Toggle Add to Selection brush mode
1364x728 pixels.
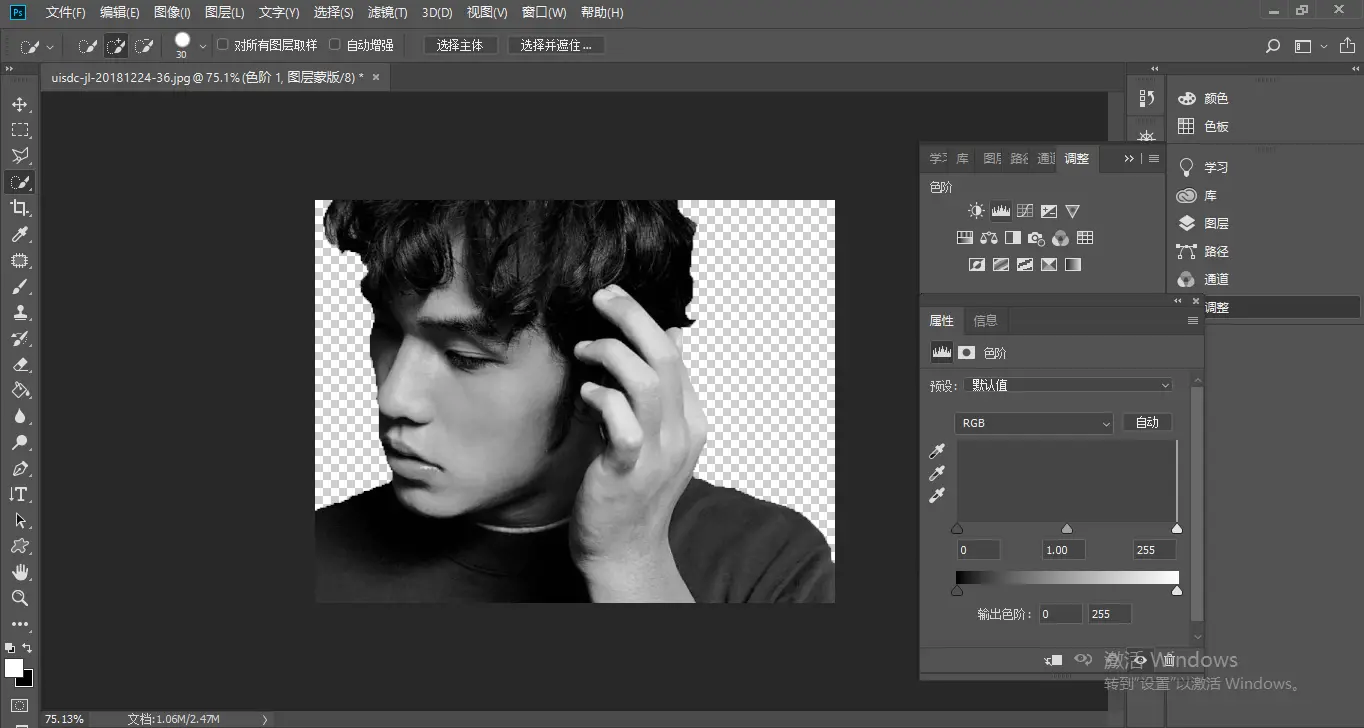pyautogui.click(x=116, y=46)
